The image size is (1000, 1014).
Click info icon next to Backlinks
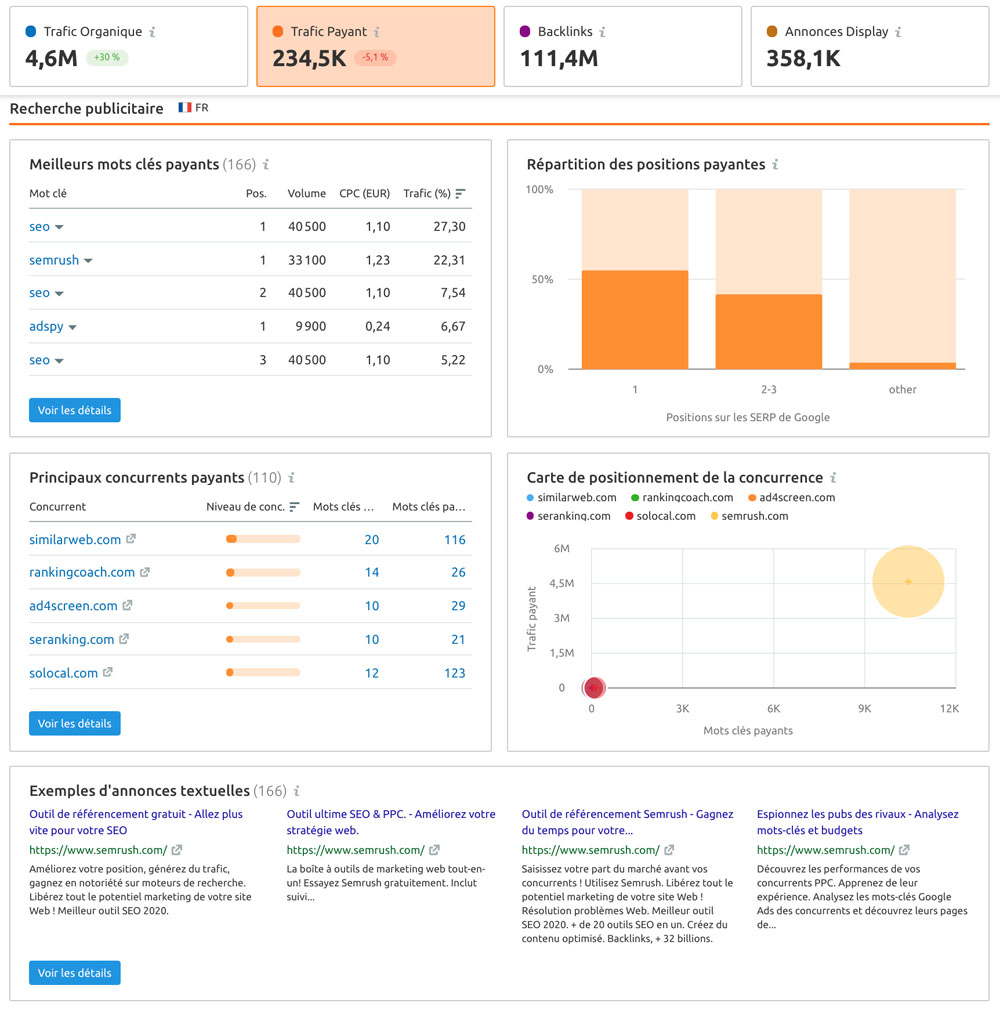click(602, 32)
